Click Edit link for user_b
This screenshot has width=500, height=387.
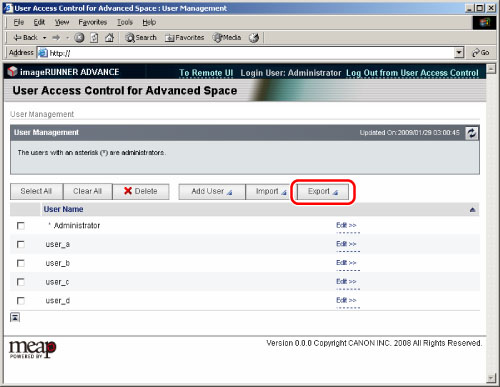346,263
